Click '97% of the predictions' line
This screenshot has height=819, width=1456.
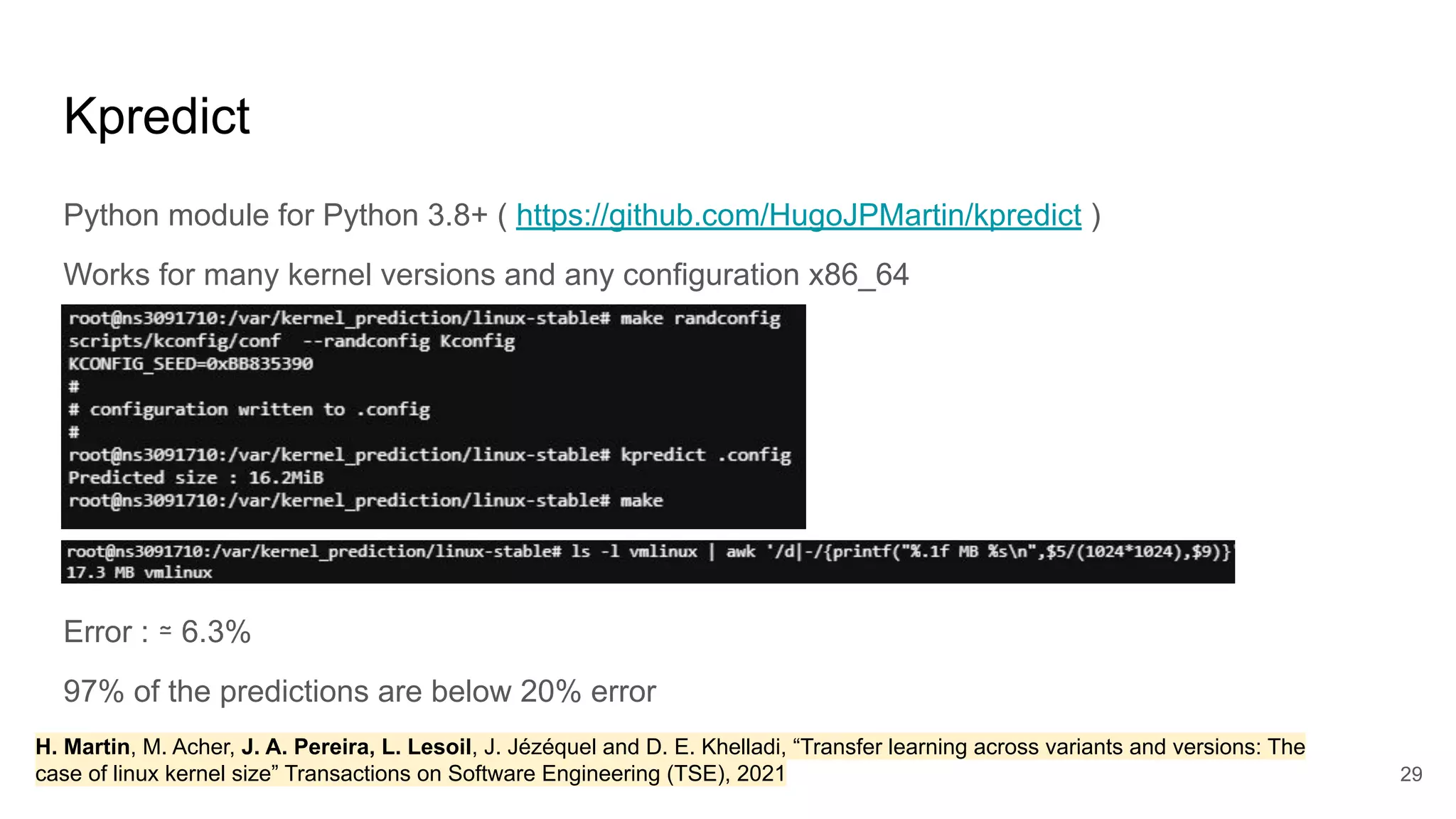(360, 691)
